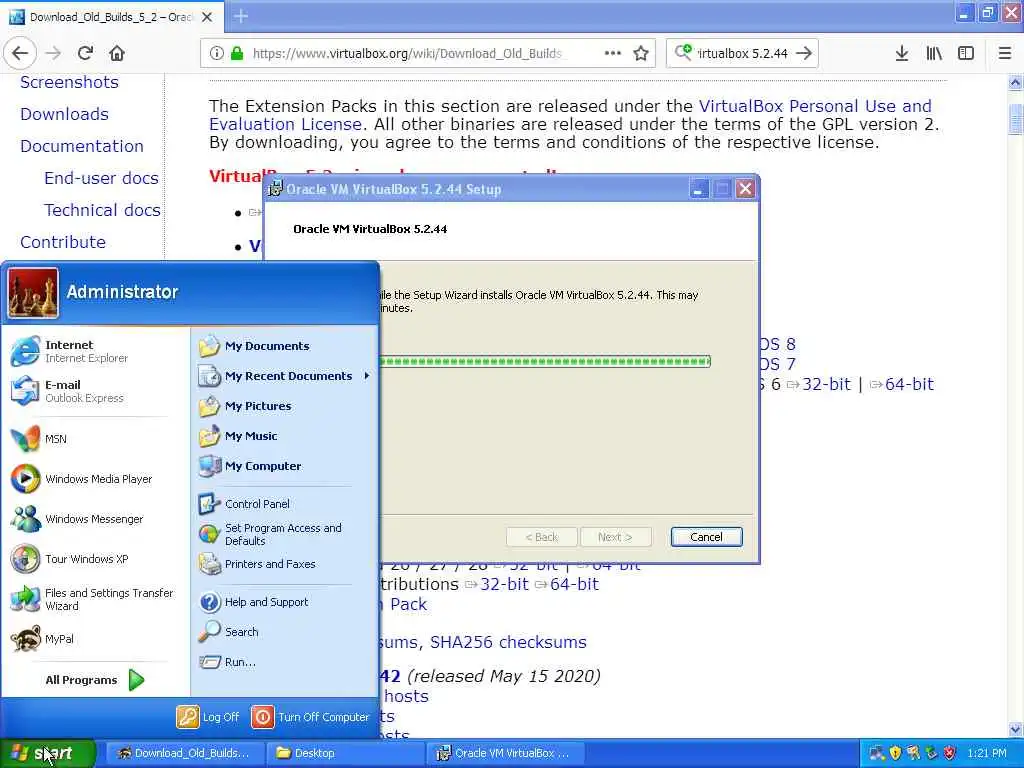
Task: Open Printers and Faxes
Action: [285, 564]
